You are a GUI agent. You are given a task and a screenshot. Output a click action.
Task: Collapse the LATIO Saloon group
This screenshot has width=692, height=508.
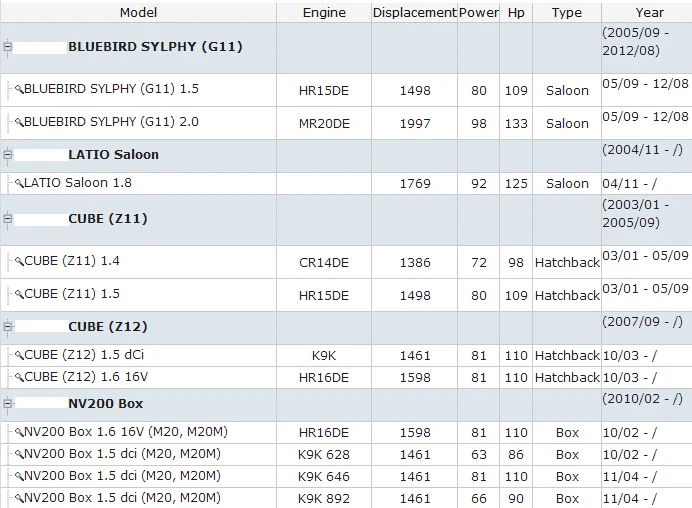click(x=8, y=154)
